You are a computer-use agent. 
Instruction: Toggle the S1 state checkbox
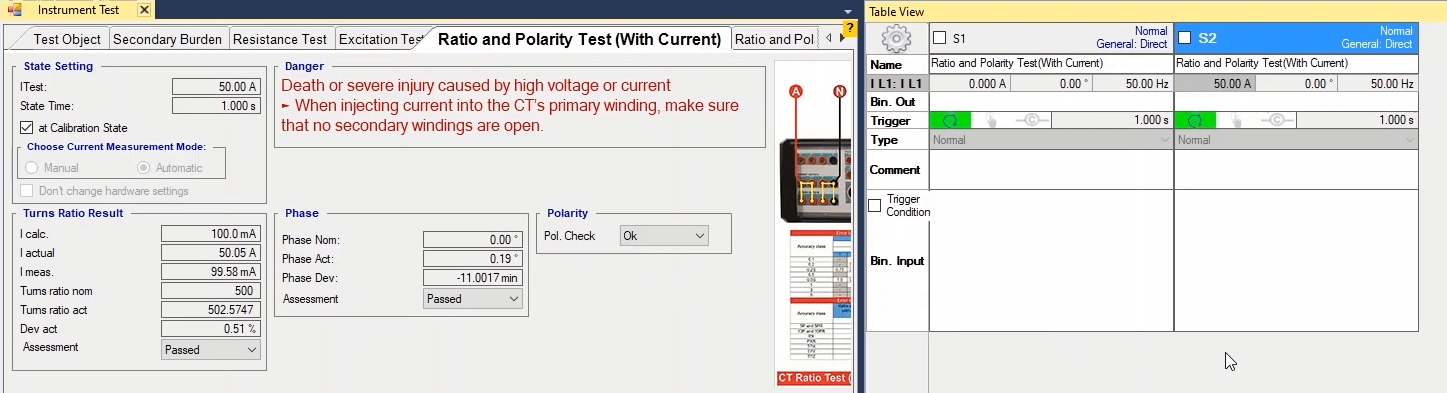(939, 38)
